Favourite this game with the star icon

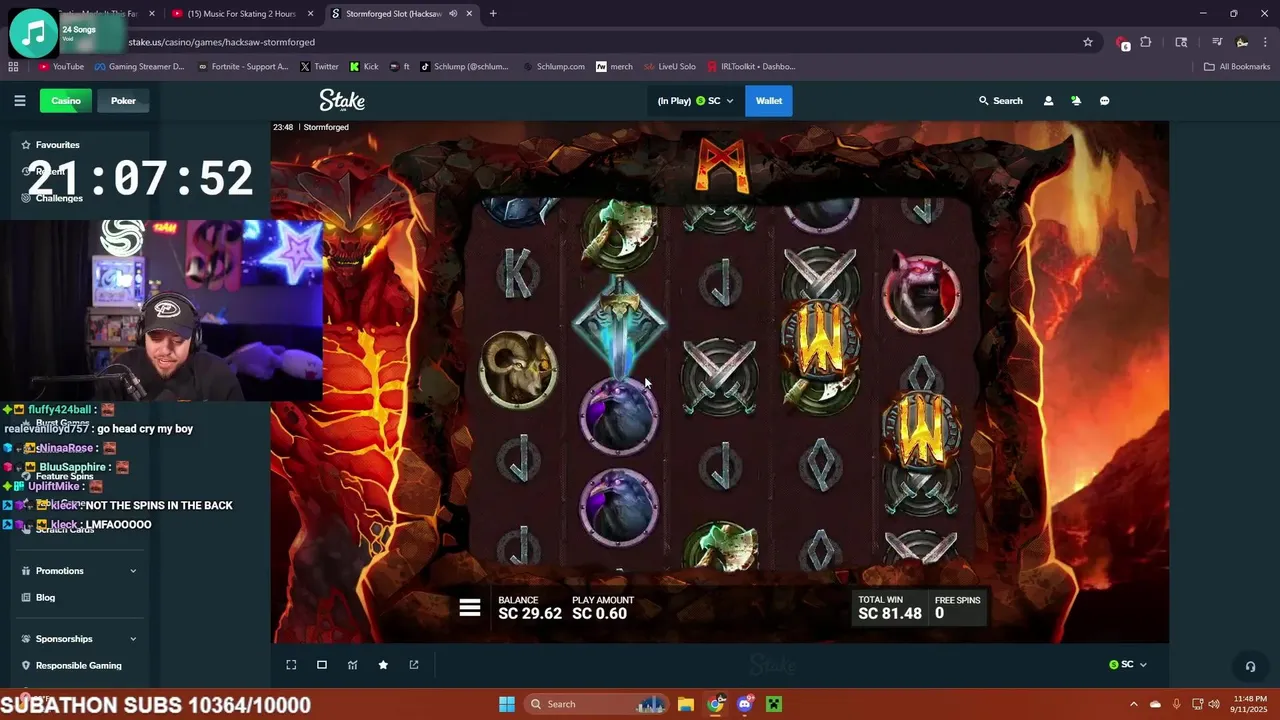(383, 665)
